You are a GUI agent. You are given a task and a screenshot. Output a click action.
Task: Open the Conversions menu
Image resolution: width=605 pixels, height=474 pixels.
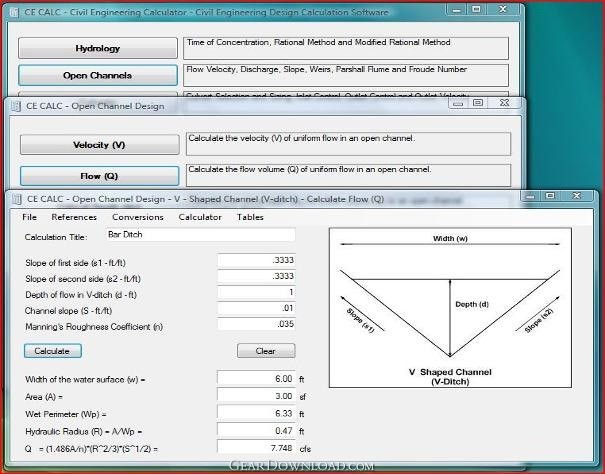138,217
